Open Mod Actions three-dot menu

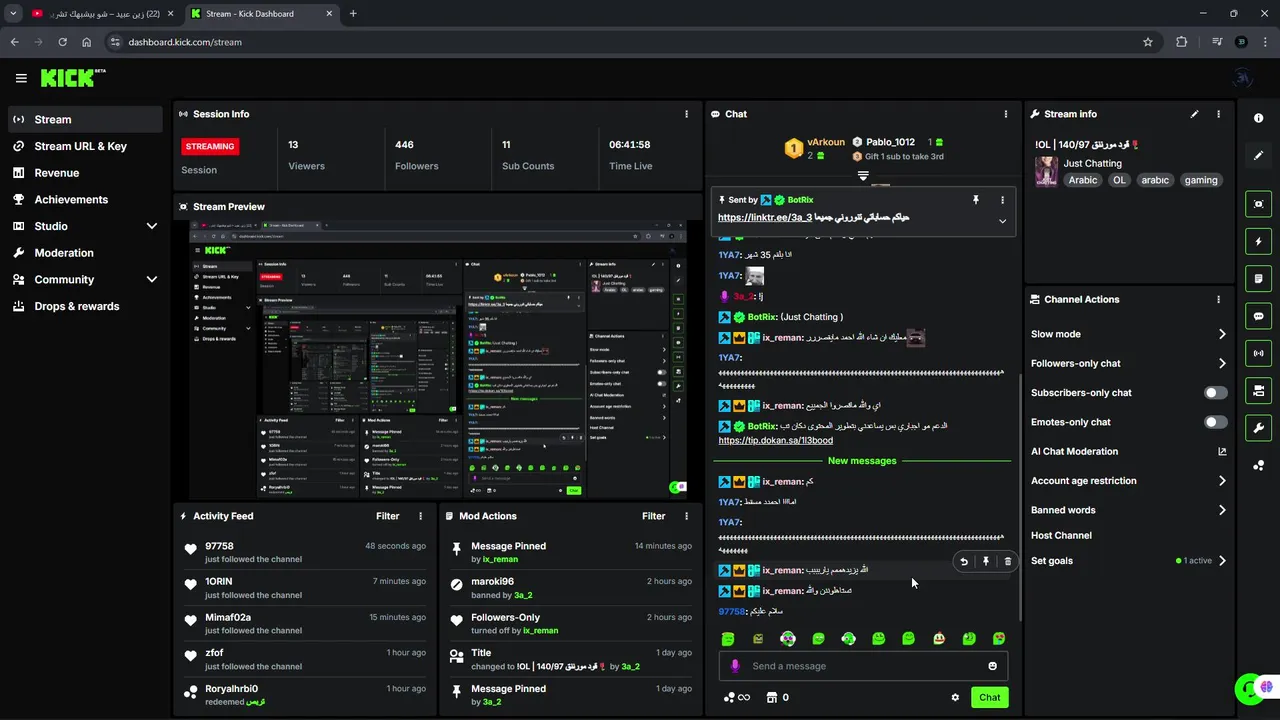[686, 516]
